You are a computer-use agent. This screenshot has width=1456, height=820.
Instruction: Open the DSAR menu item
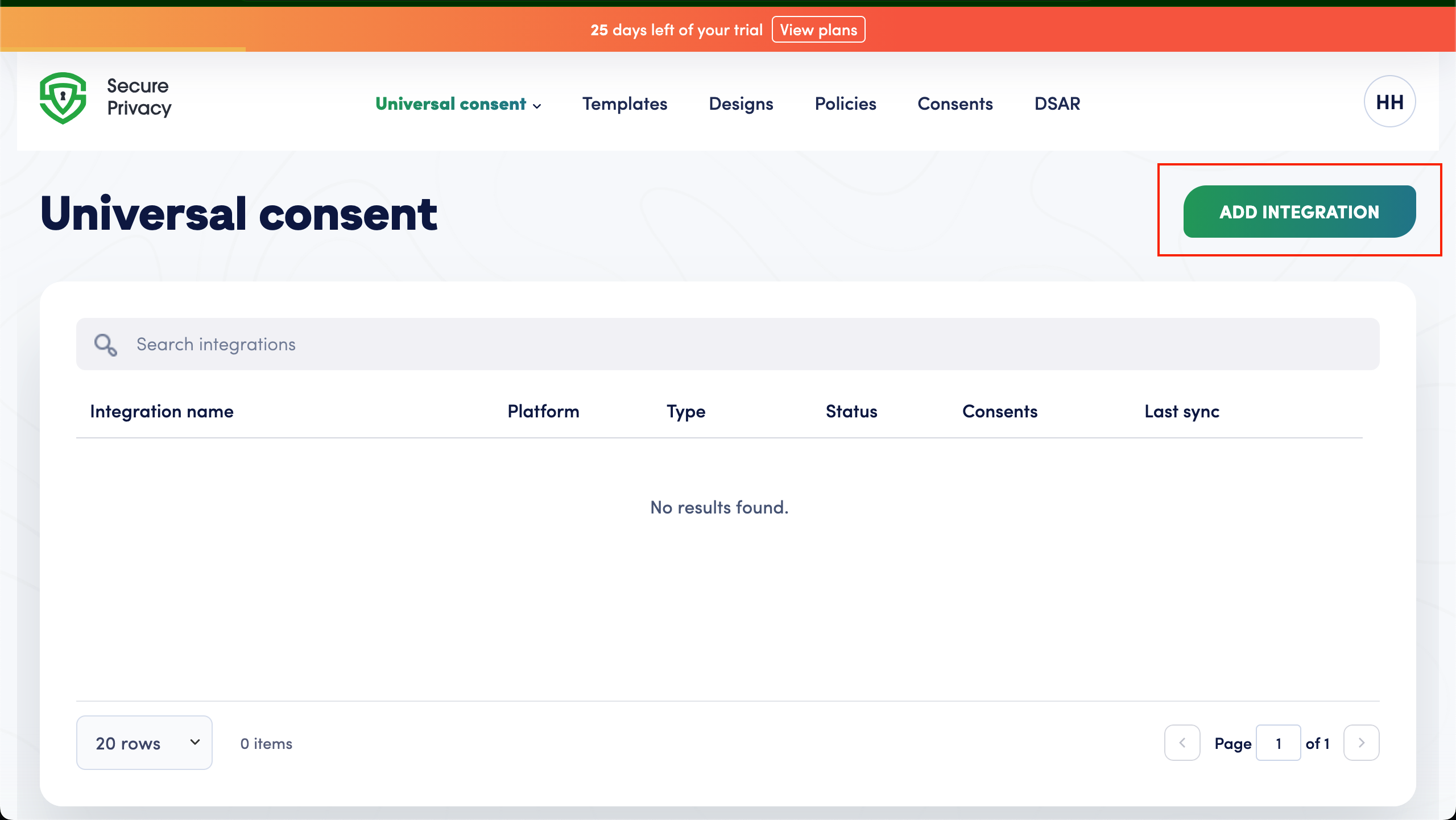pyautogui.click(x=1057, y=103)
